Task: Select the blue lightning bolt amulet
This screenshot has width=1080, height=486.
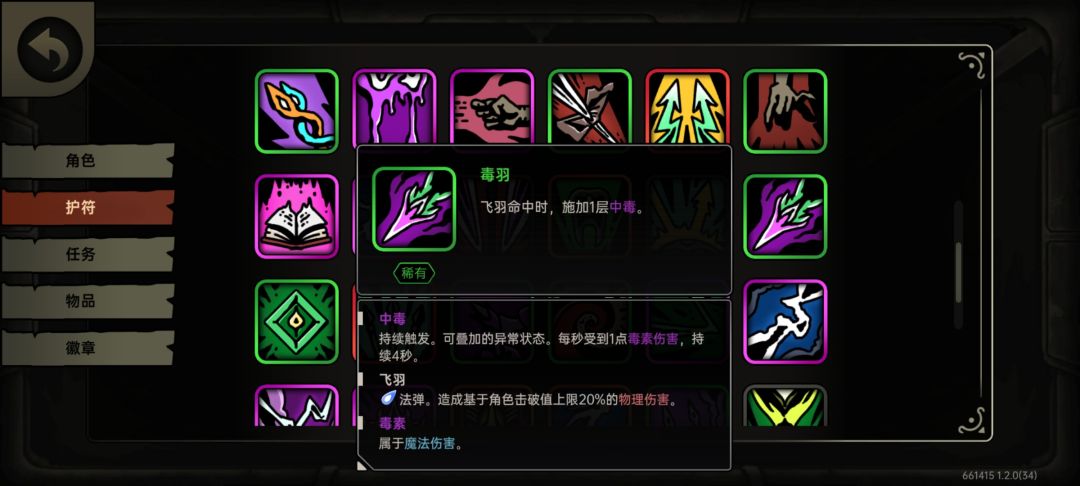Action: pos(785,321)
